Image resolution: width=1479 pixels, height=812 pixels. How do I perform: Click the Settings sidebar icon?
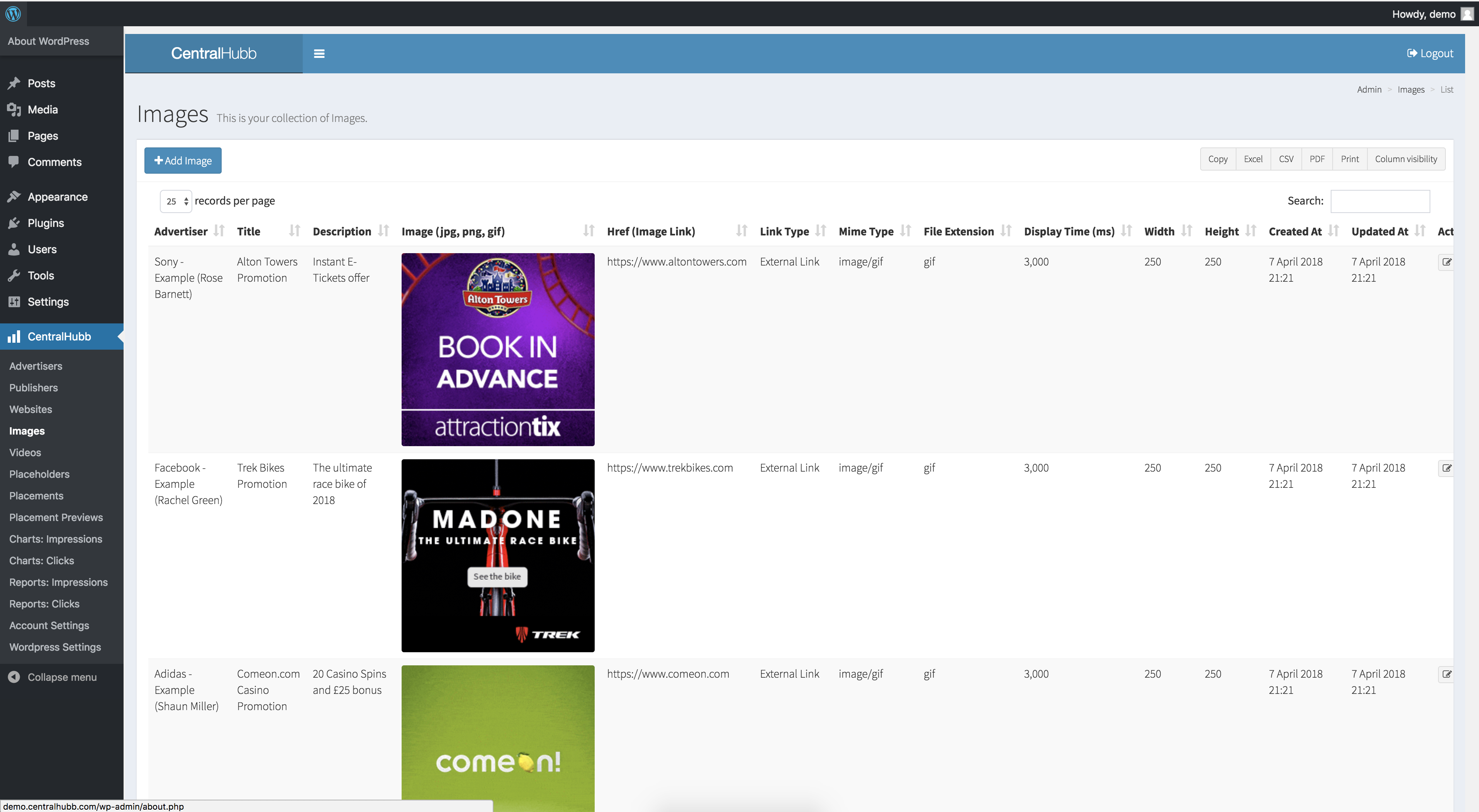click(x=14, y=302)
